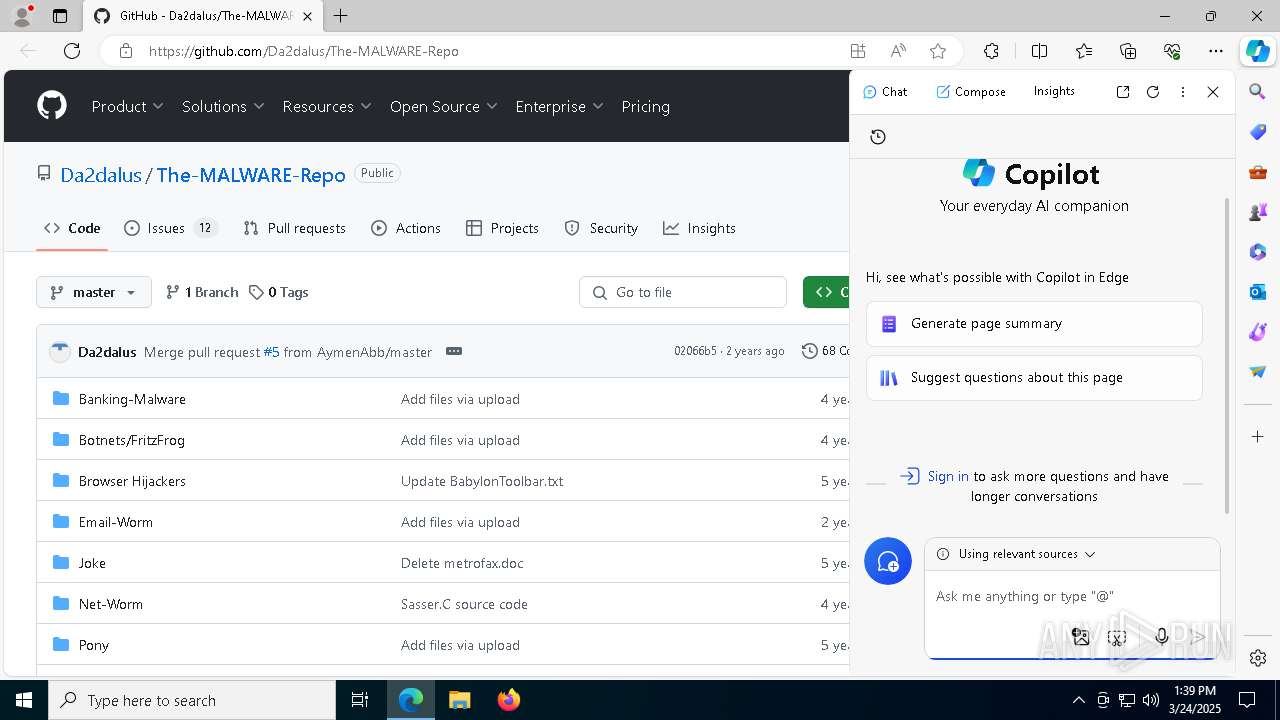1280x720 pixels.
Task: Open the read aloud icon in address bar
Action: coord(898,51)
